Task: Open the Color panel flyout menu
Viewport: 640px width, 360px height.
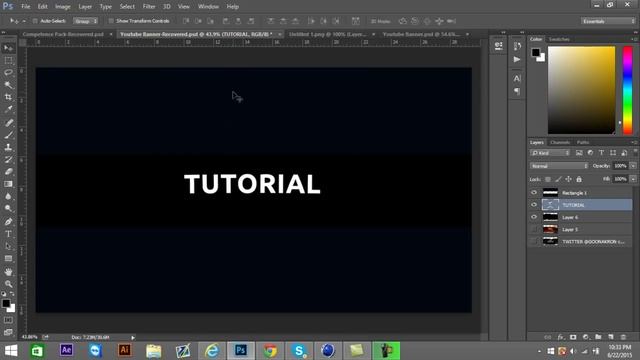Action: coord(634,39)
